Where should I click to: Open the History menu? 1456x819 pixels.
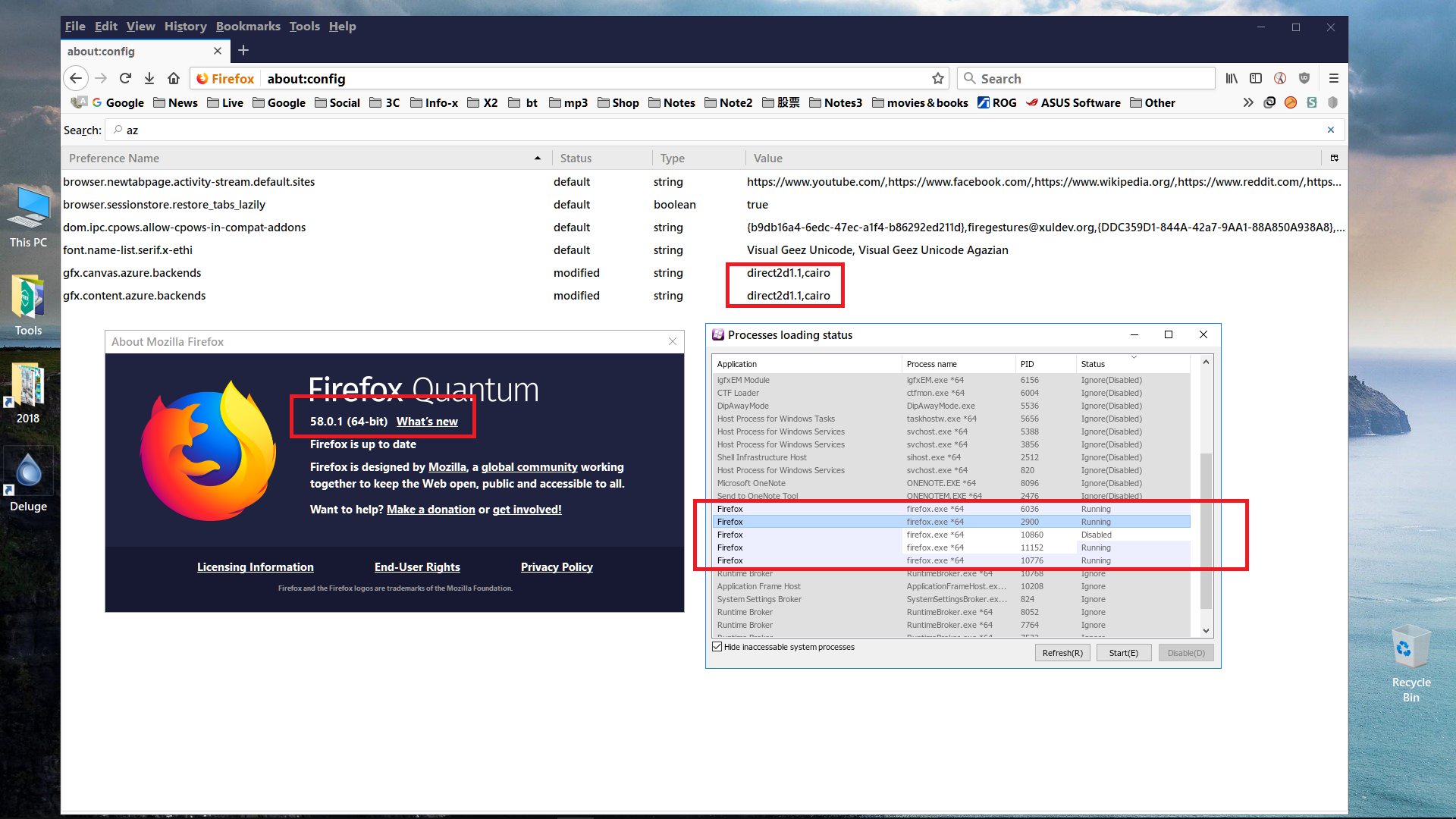(x=186, y=26)
